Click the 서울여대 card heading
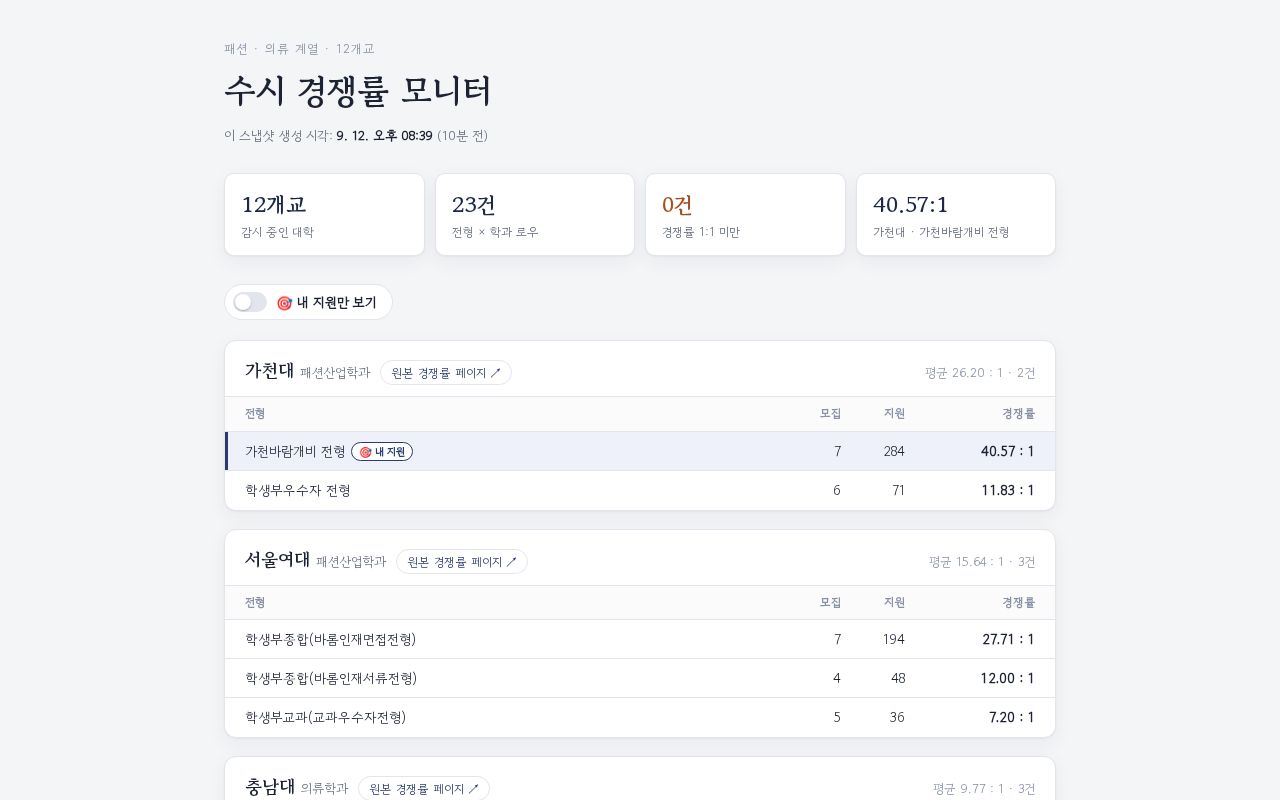The width and height of the screenshot is (1280, 800). [x=277, y=560]
